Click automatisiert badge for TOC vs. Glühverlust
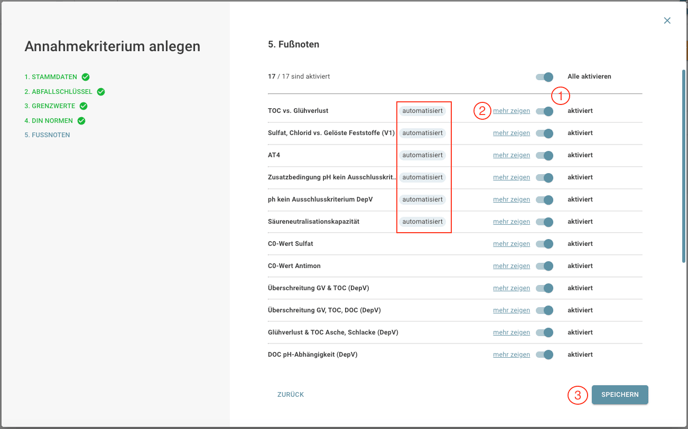Screen dimensions: 688x429 point(423,111)
